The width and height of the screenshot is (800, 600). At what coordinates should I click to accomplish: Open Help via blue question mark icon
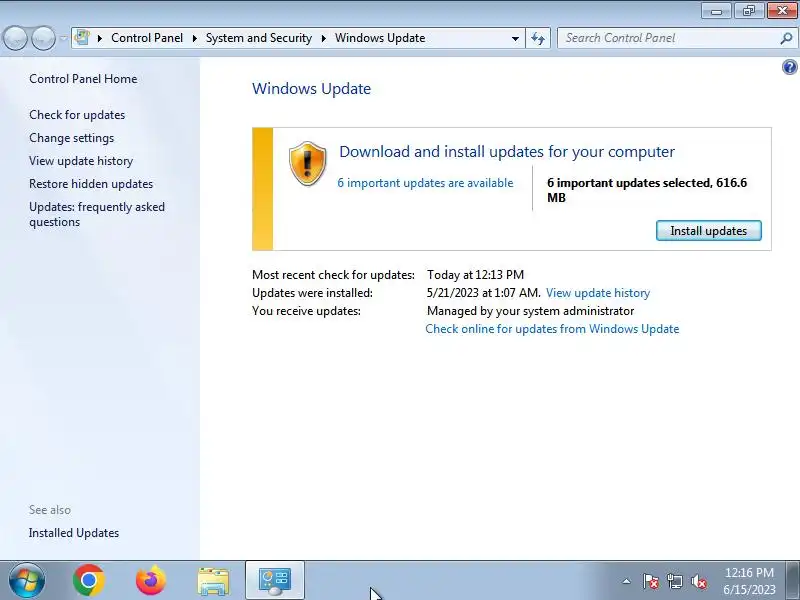[x=790, y=67]
